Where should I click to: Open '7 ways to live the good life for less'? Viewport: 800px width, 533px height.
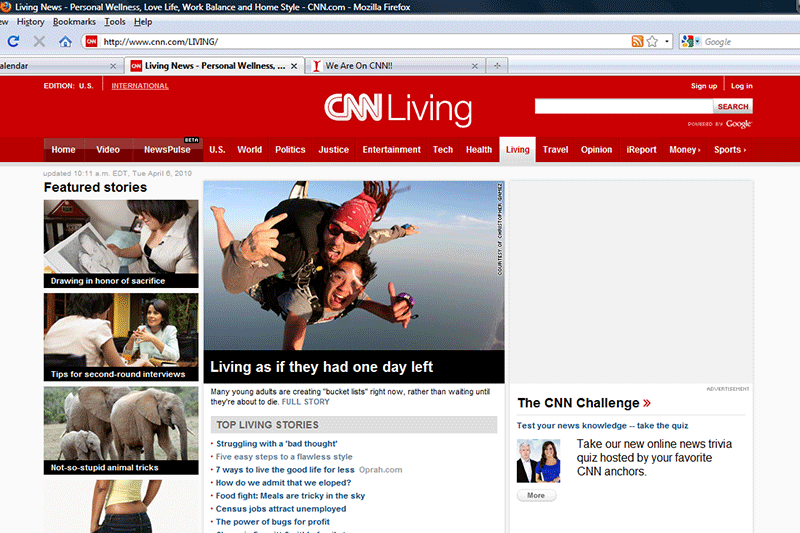[x=285, y=470]
